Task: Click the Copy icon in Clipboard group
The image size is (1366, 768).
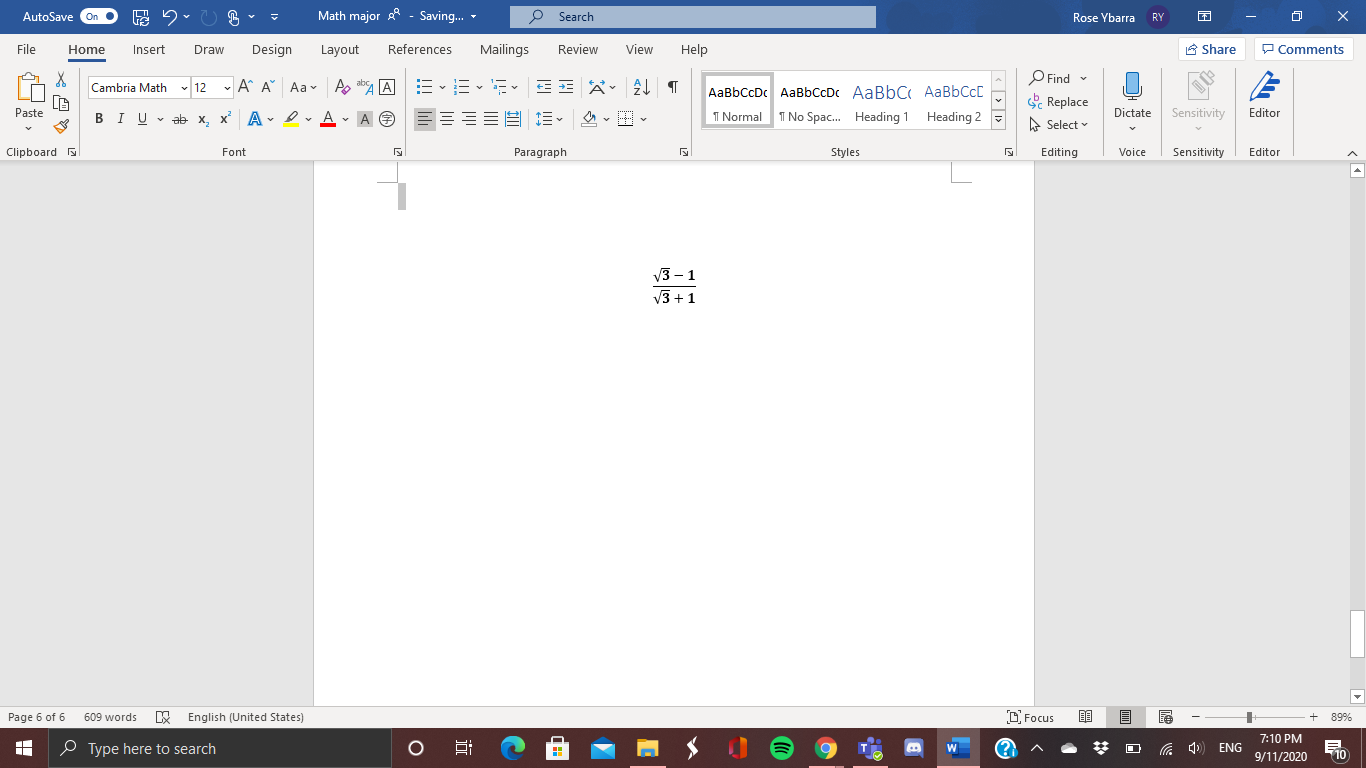Action: (61, 103)
